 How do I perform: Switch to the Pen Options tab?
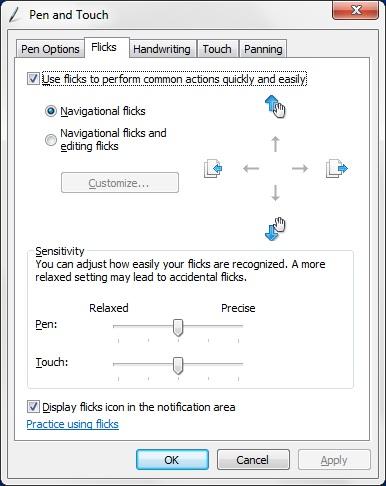50,49
